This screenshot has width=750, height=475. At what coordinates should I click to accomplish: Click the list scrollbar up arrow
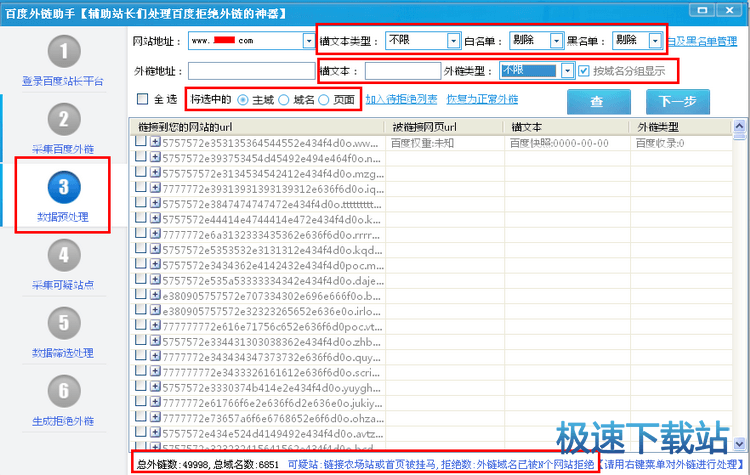(739, 126)
